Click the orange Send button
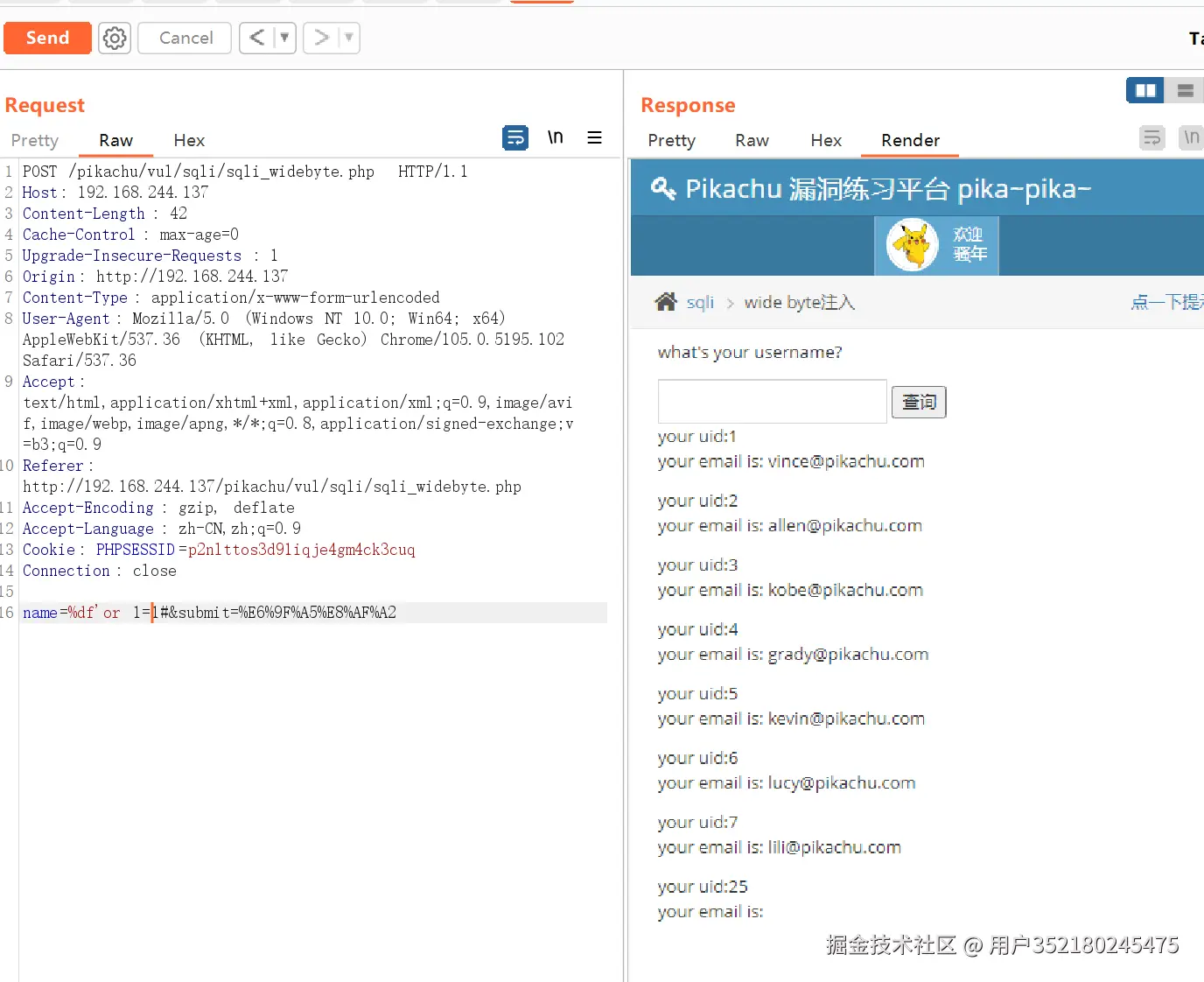 click(47, 38)
